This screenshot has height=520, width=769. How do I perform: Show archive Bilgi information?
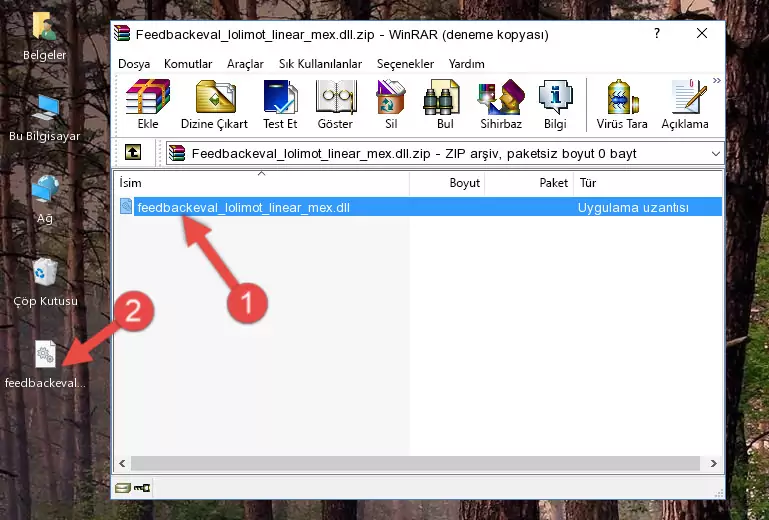point(555,104)
